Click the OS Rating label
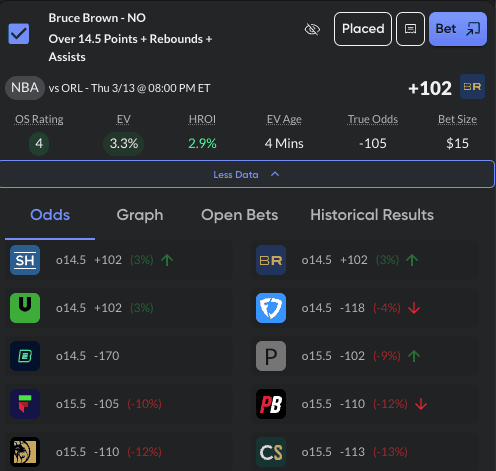The height and width of the screenshot is (471, 496). (39, 119)
